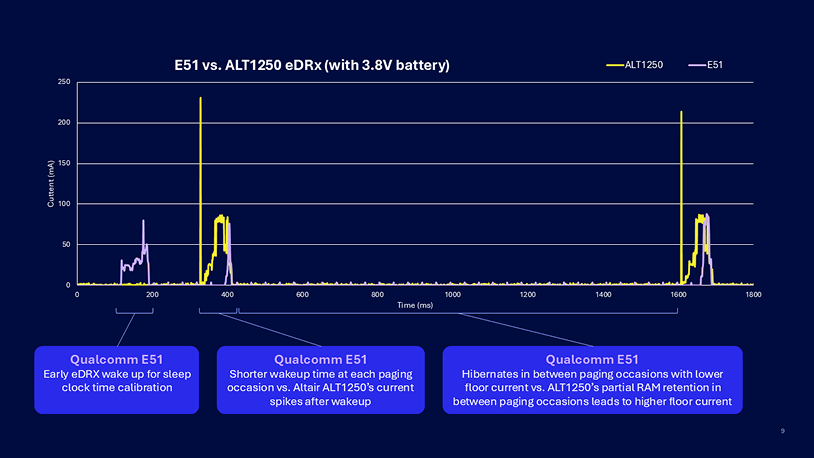Click the 1800 tick label on the time axis
This screenshot has height=458, width=814.
[753, 294]
